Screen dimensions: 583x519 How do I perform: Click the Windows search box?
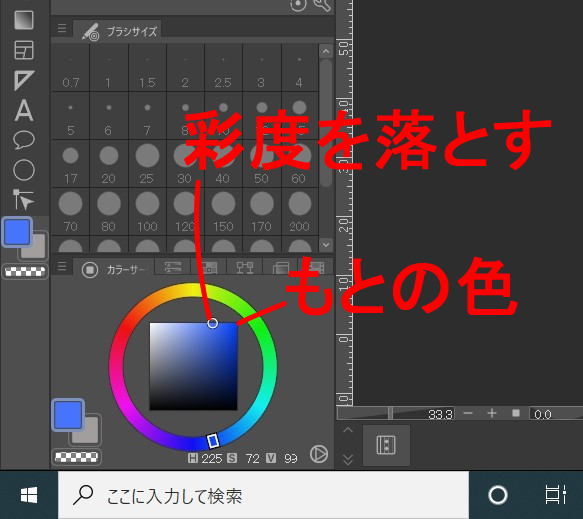pyautogui.click(x=263, y=495)
